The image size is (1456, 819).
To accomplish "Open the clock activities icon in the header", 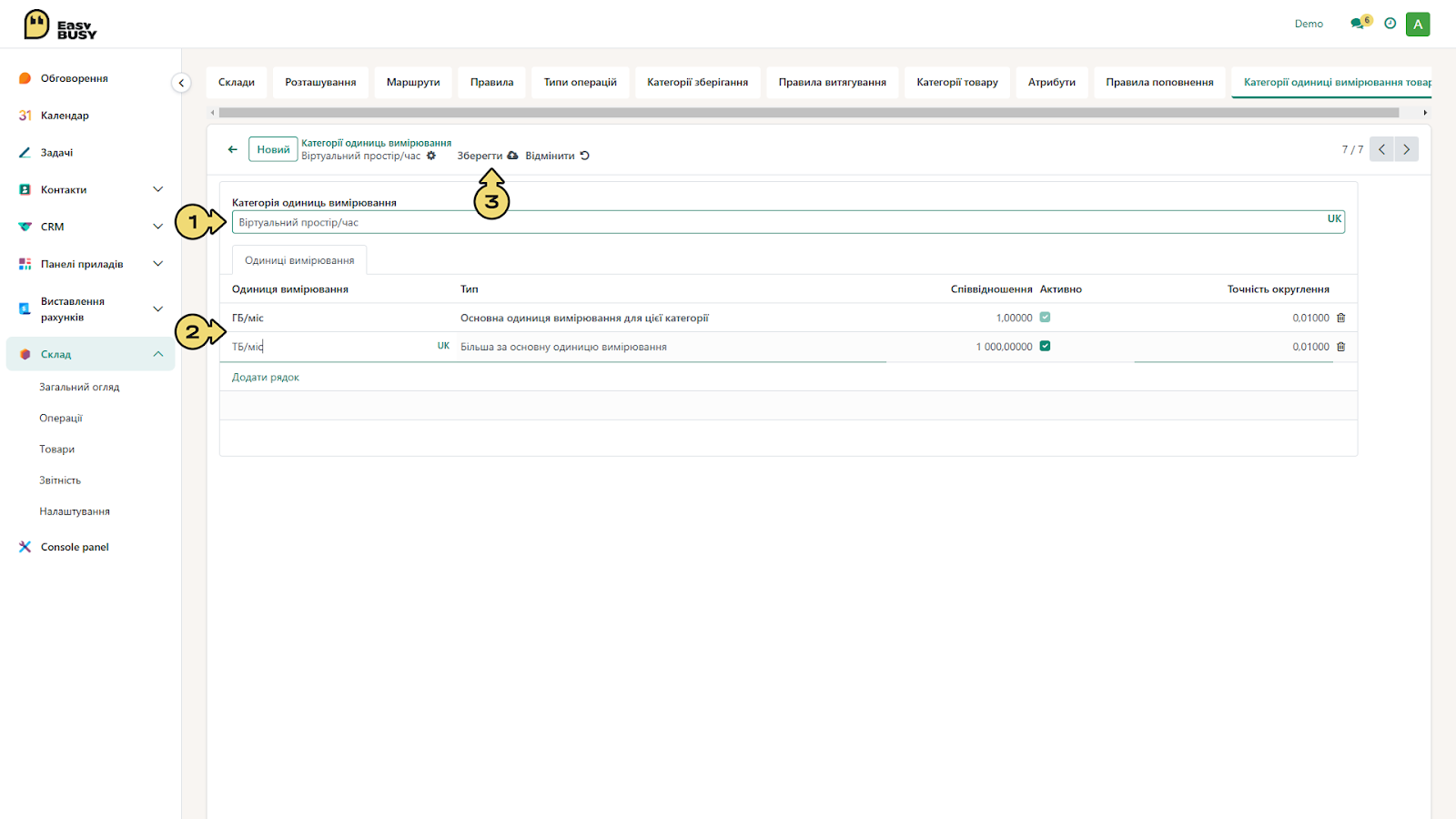I will click(x=1390, y=24).
